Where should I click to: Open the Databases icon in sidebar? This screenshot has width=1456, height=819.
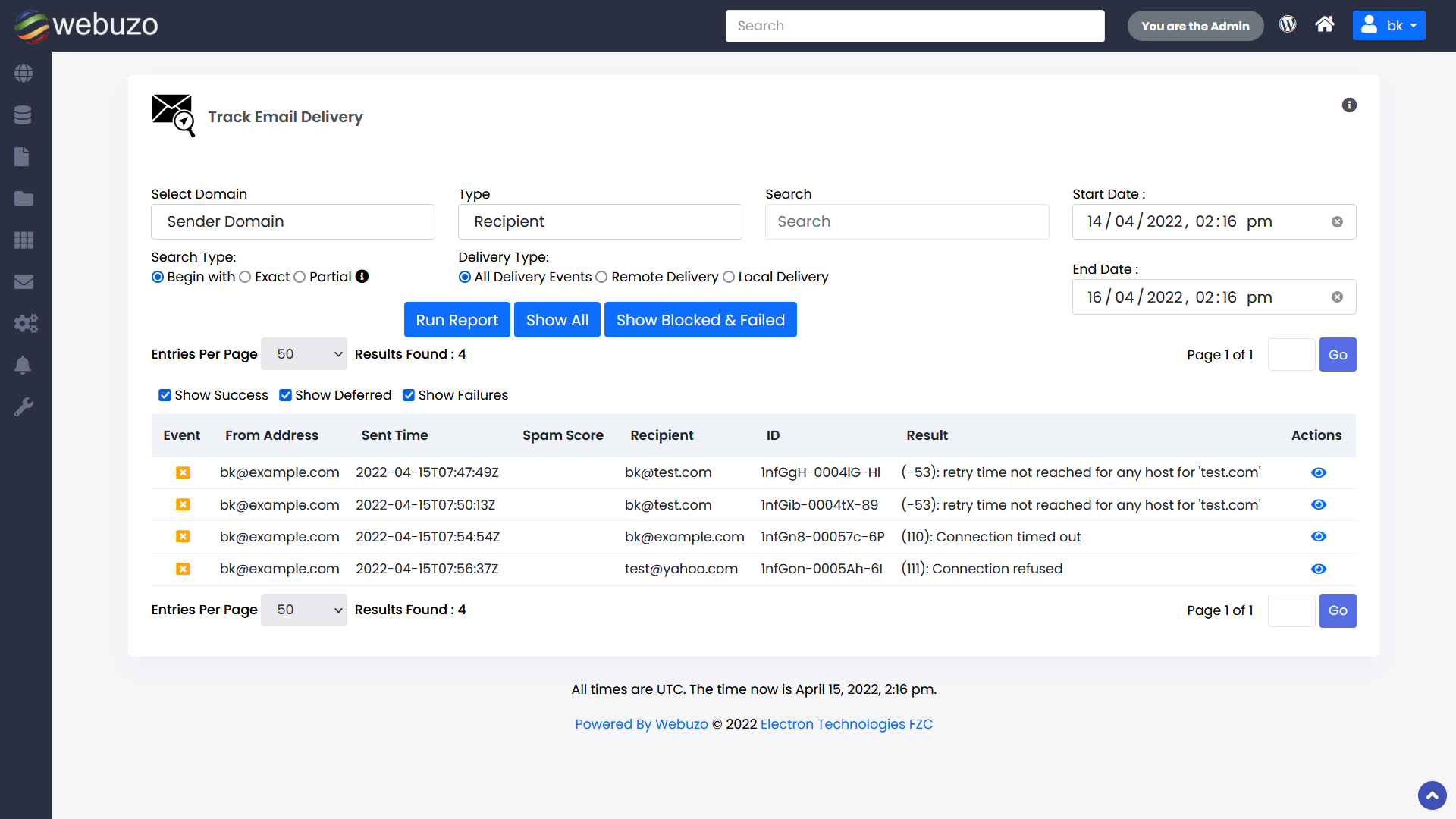pos(24,115)
